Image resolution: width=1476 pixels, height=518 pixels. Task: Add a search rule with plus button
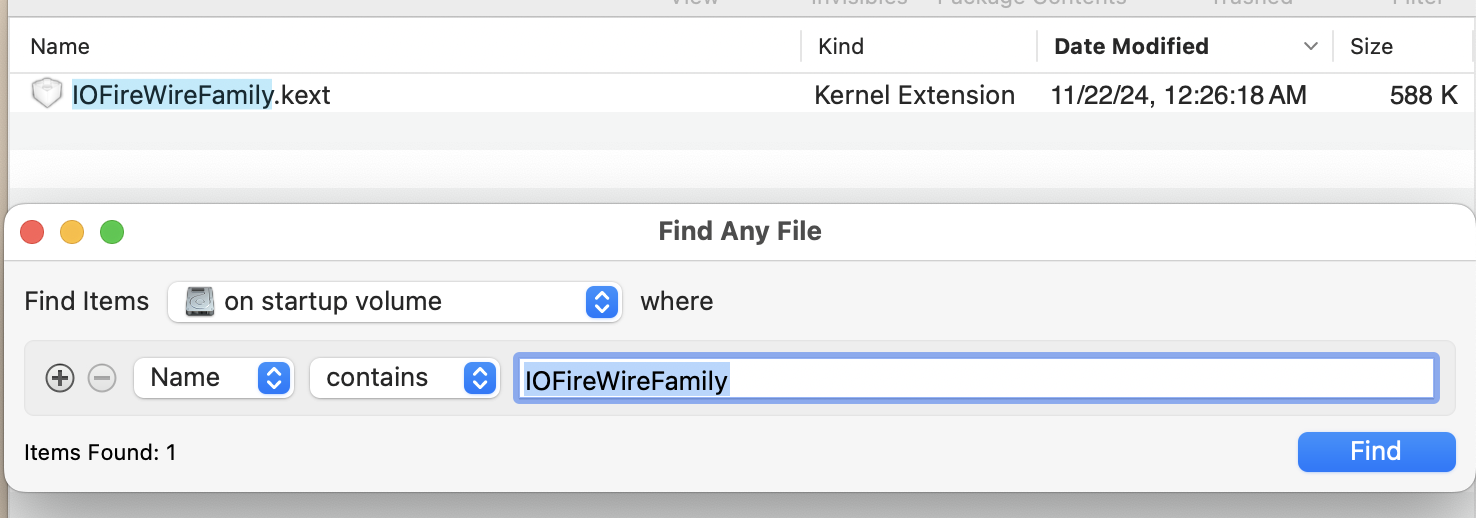(x=60, y=378)
